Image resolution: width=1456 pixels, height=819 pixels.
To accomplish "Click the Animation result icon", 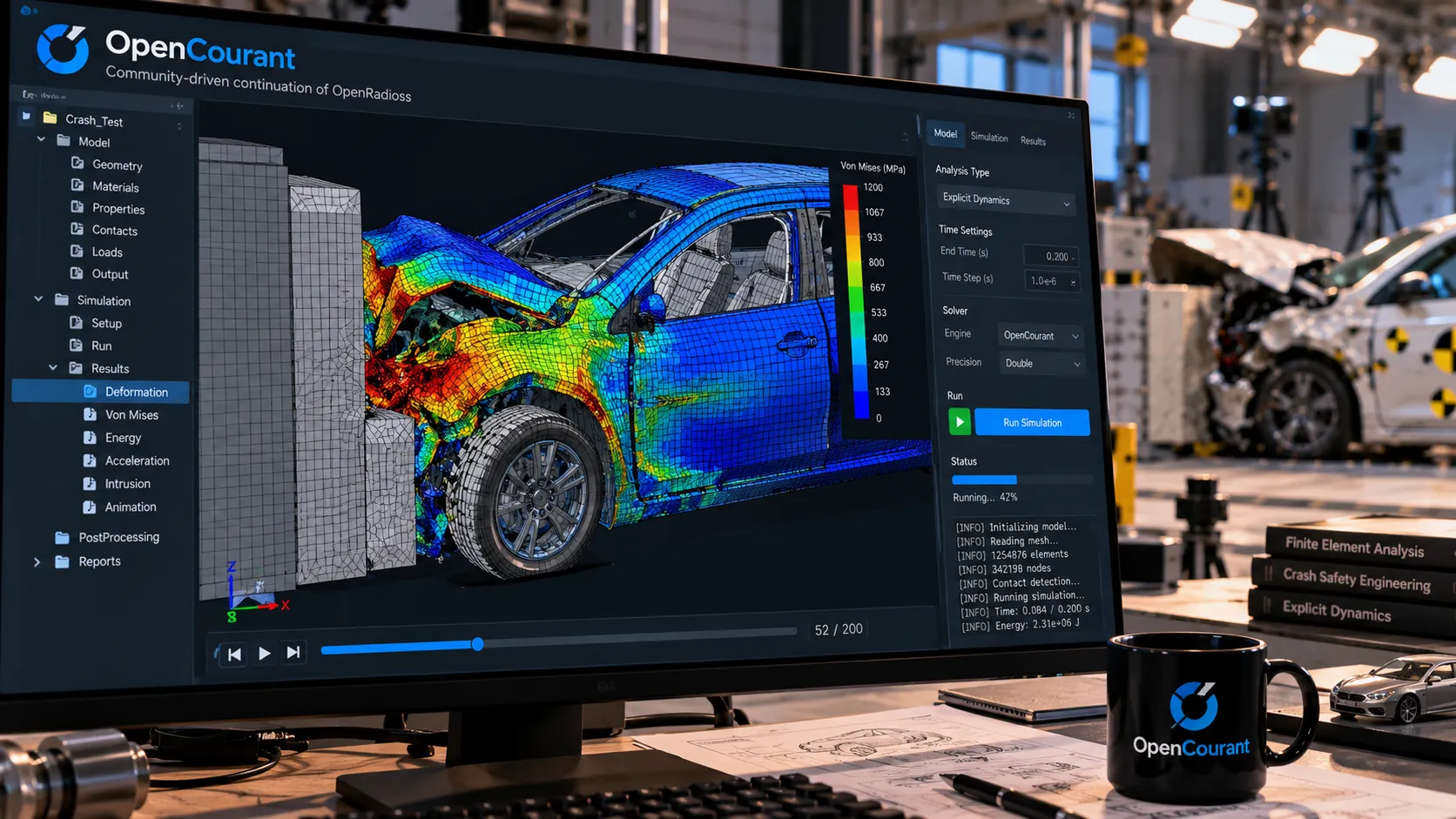I will click(x=90, y=507).
